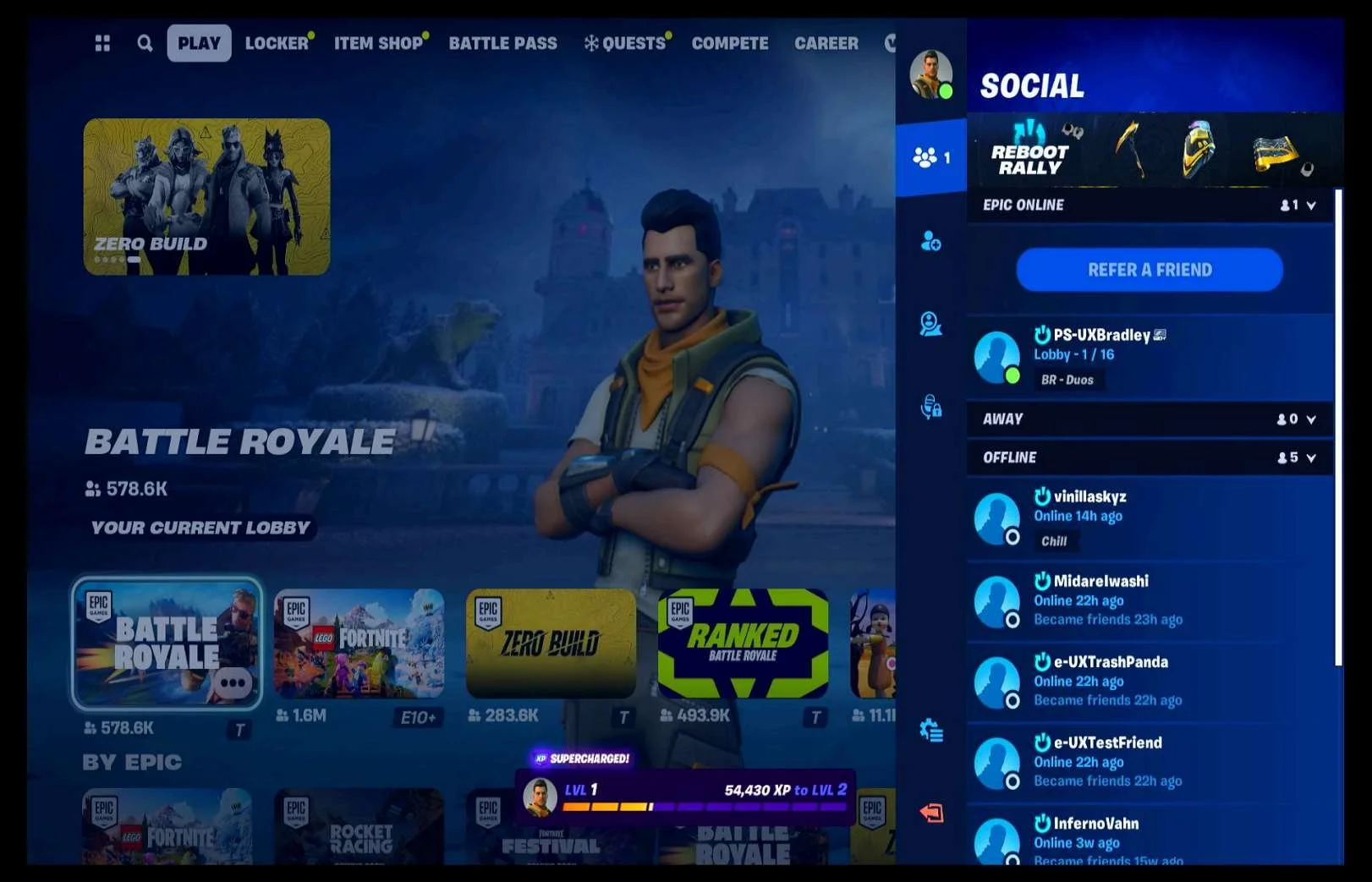Select the LEGO Fortnite game tile

pos(359,644)
